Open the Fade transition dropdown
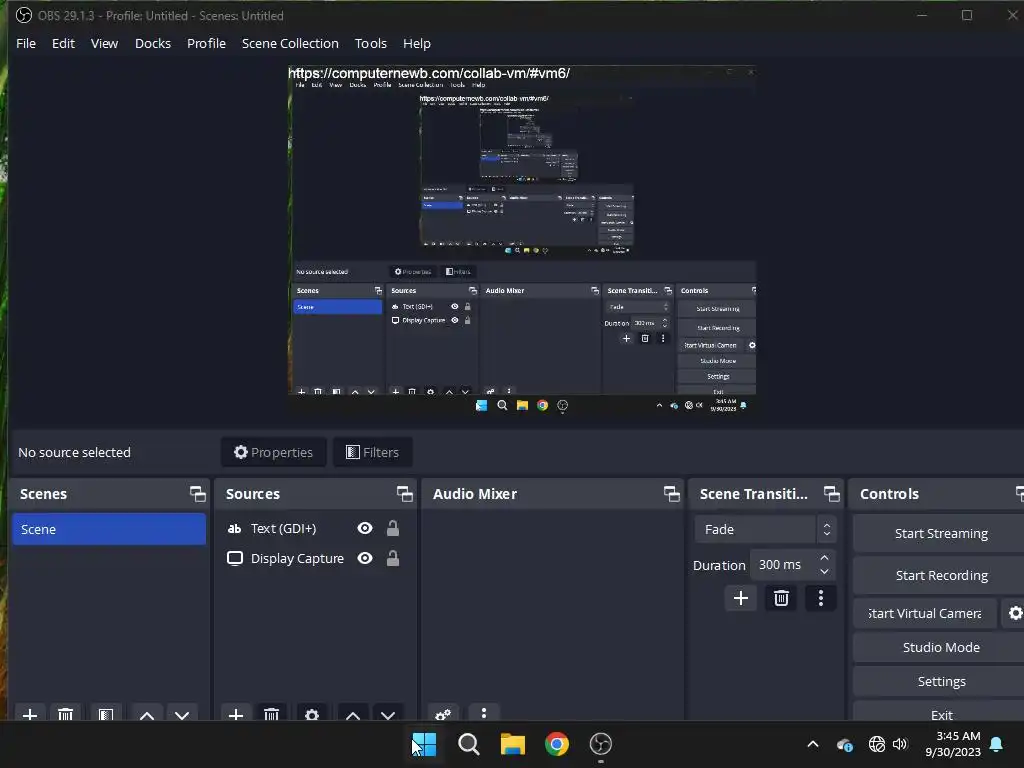The image size is (1024, 768). pyautogui.click(x=765, y=529)
